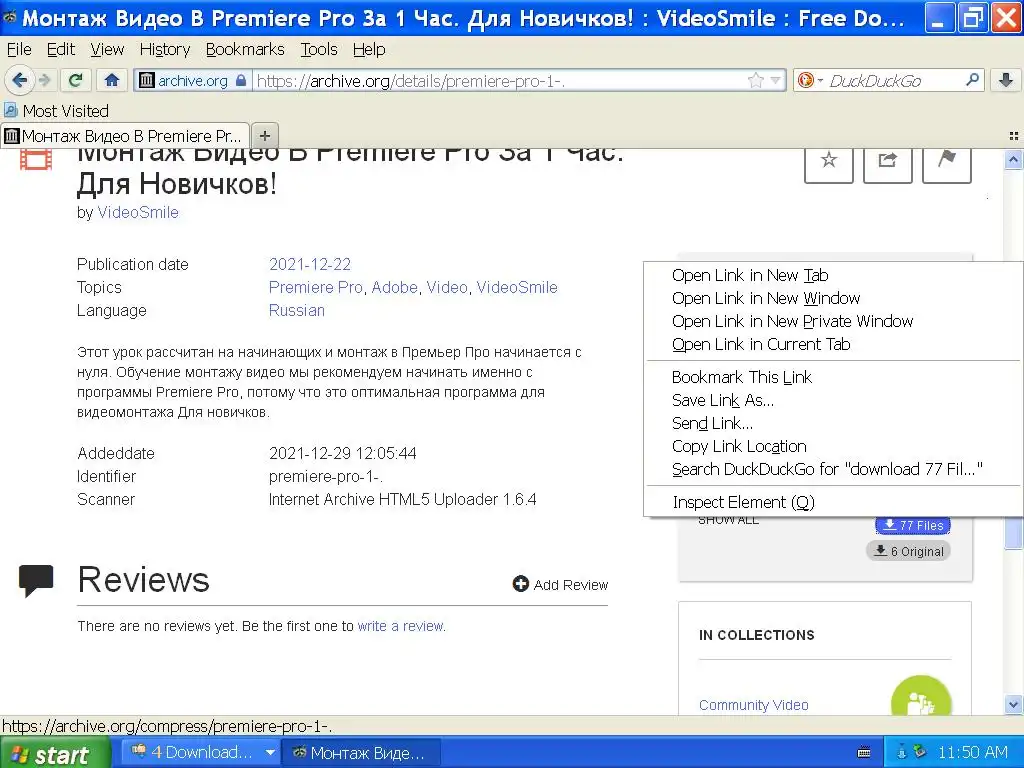Select Search DuckDuckGo for download 77 Files
Image resolution: width=1024 pixels, height=768 pixels.
pos(833,470)
